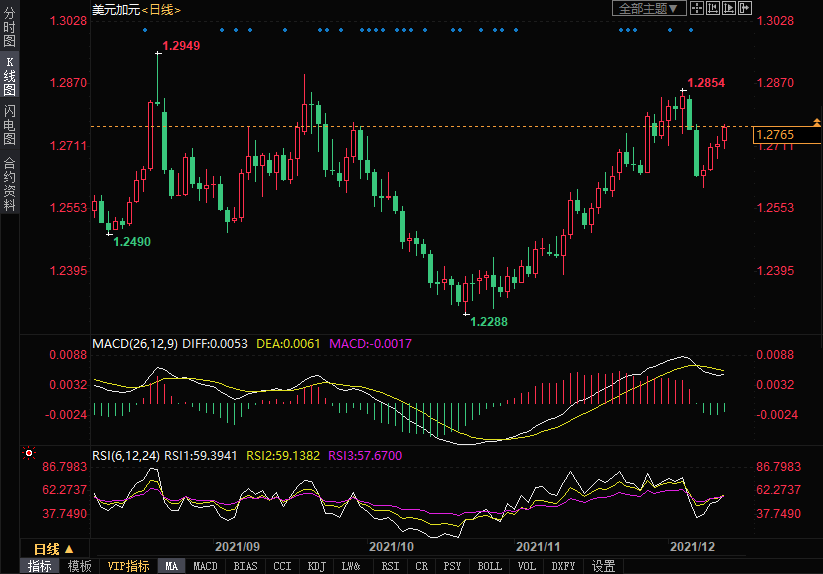Toggle the MA indicator

click(172, 566)
